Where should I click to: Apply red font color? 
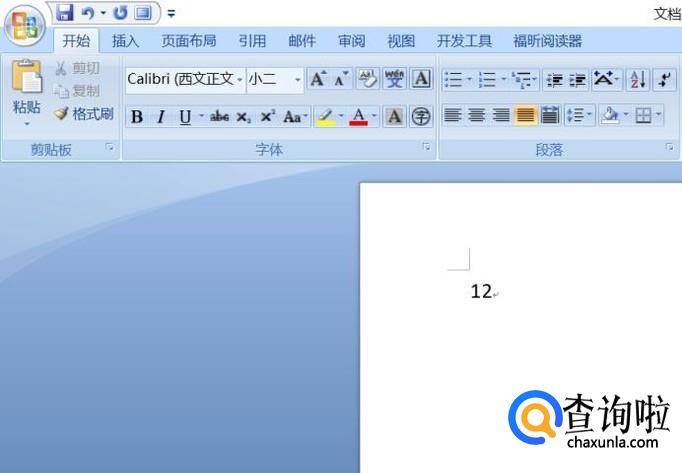pyautogui.click(x=359, y=117)
